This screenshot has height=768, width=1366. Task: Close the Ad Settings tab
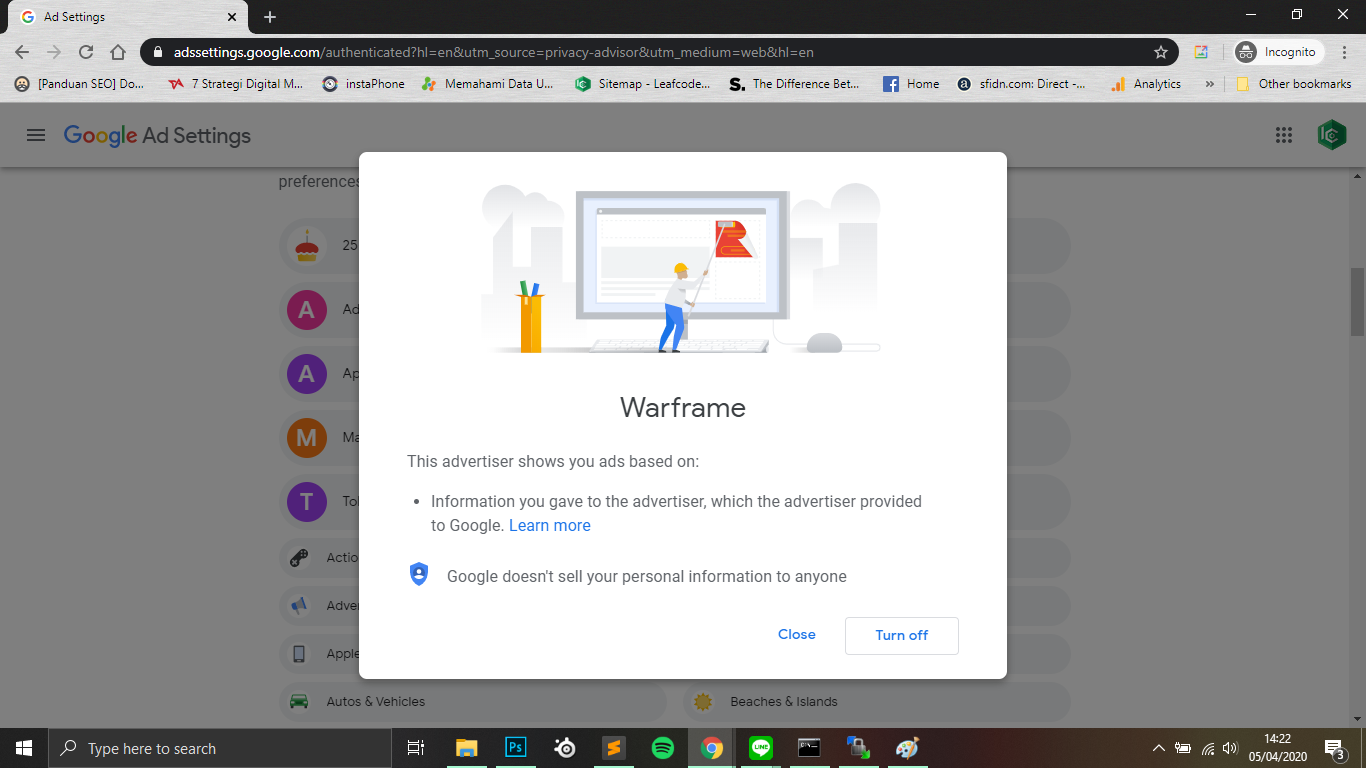point(232,17)
